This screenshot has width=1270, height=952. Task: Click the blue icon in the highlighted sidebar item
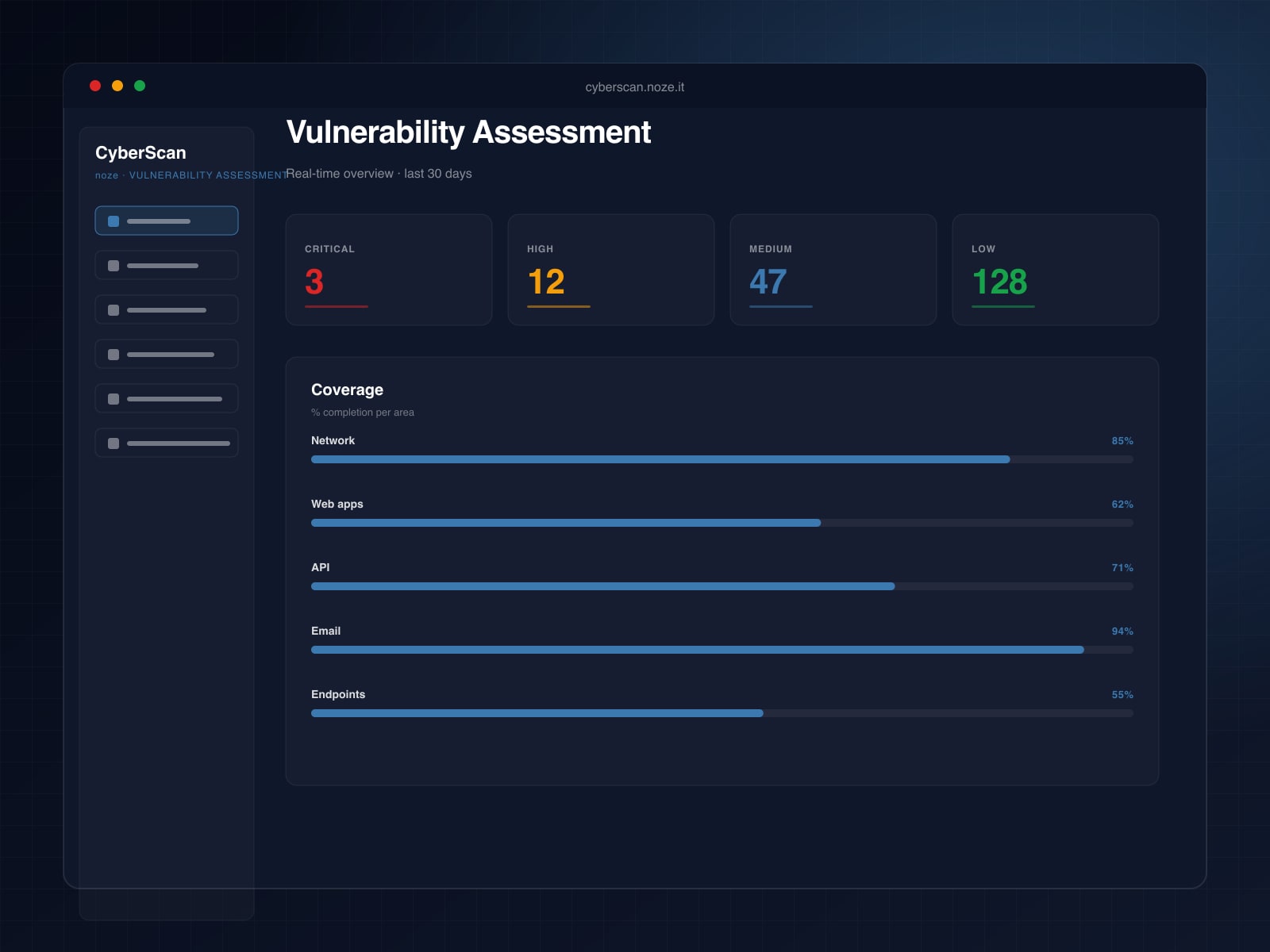(x=114, y=221)
